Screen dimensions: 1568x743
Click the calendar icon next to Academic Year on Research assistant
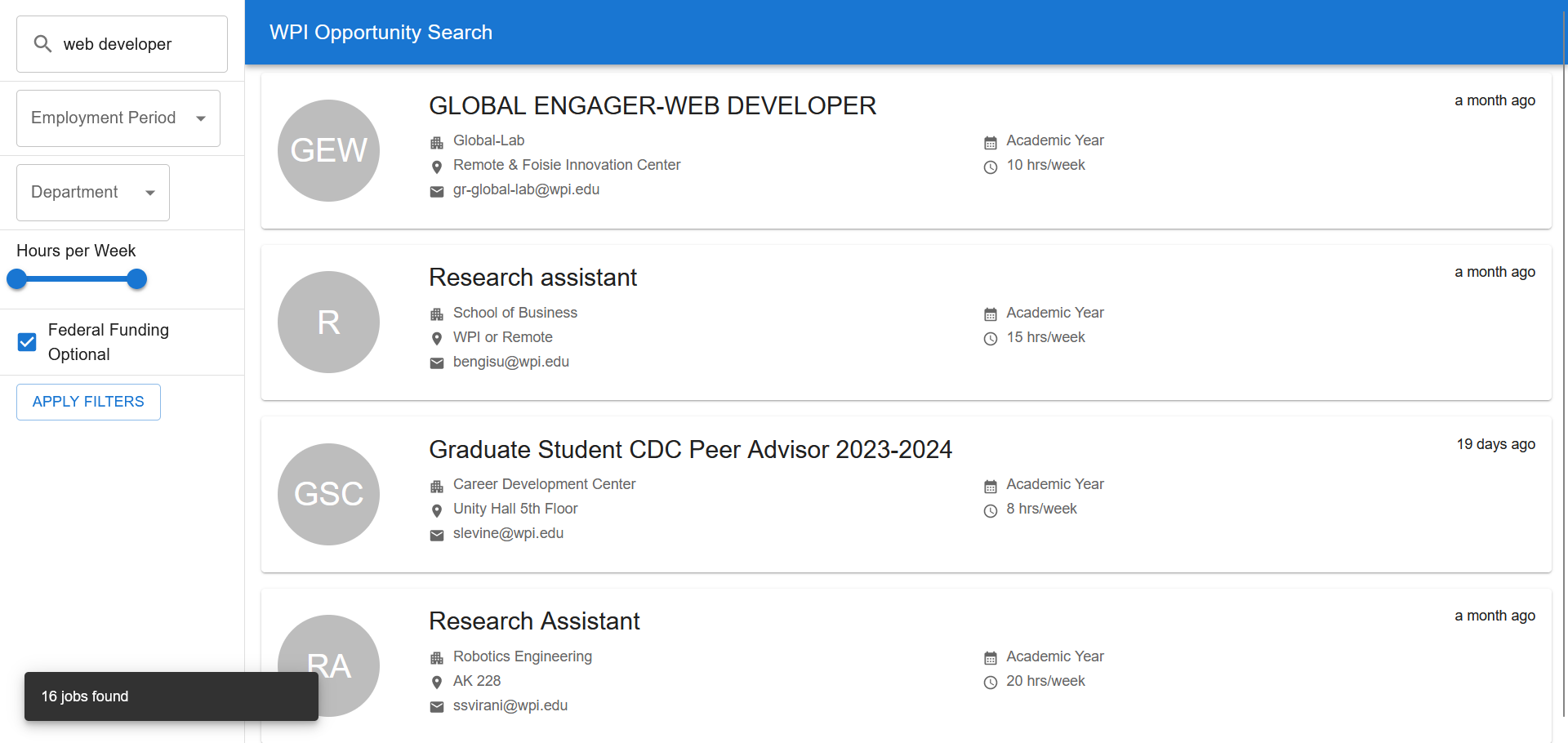tap(991, 314)
